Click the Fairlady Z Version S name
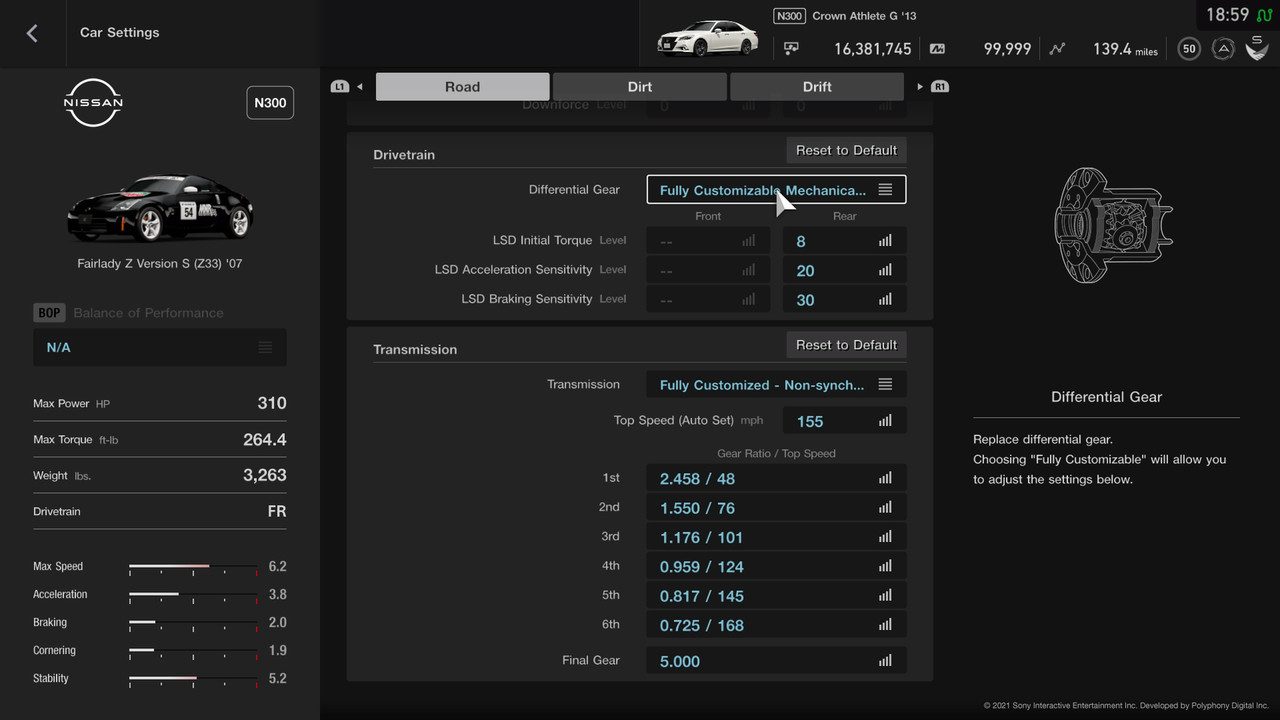The height and width of the screenshot is (720, 1280). click(160, 264)
